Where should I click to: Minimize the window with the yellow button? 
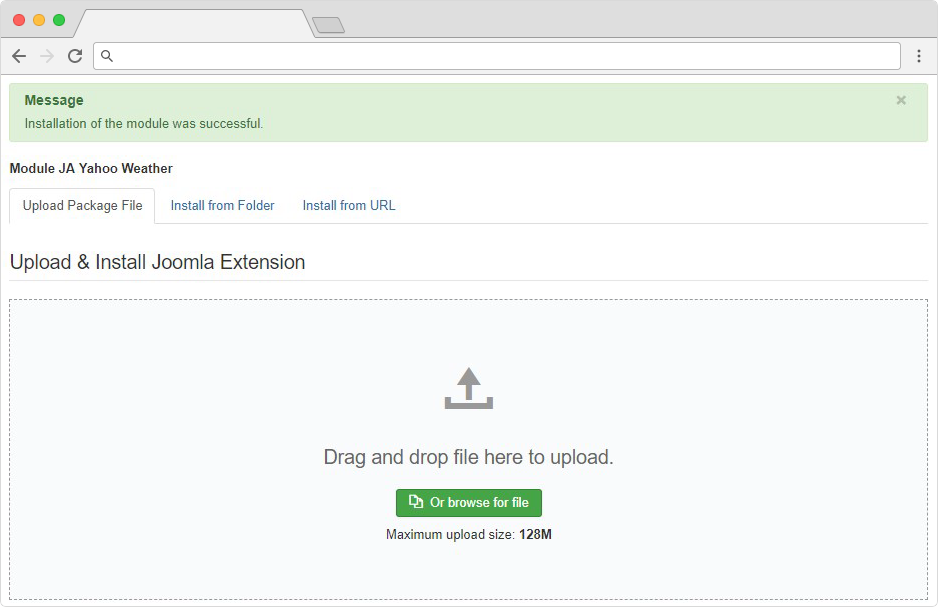tap(39, 20)
